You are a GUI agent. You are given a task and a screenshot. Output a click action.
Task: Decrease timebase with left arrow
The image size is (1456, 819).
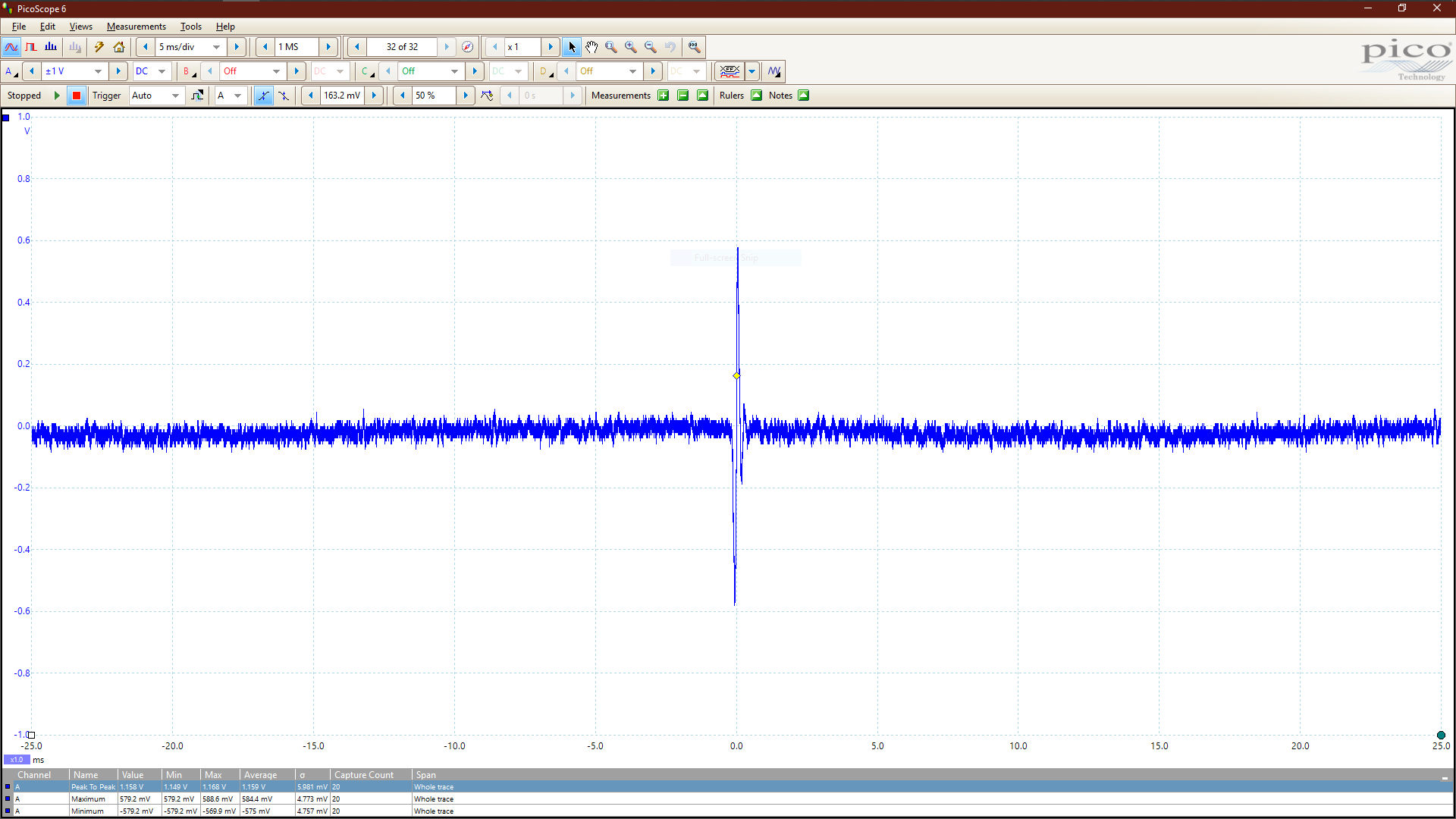(146, 47)
